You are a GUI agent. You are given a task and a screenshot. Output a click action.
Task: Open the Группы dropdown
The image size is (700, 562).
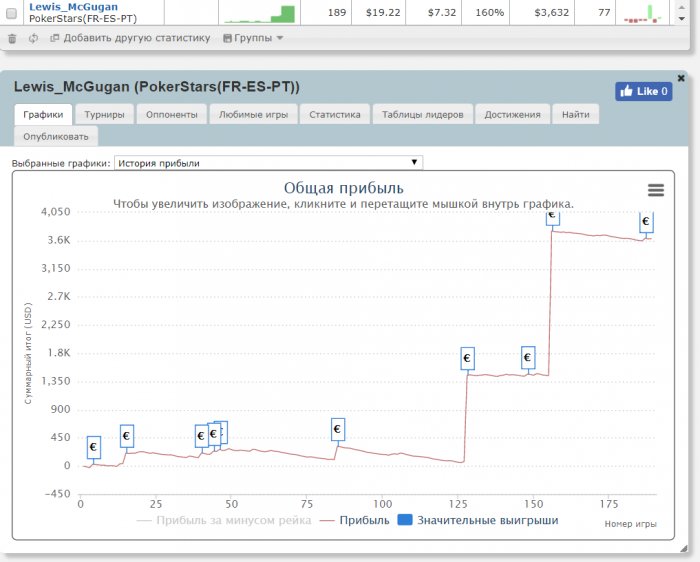point(253,38)
